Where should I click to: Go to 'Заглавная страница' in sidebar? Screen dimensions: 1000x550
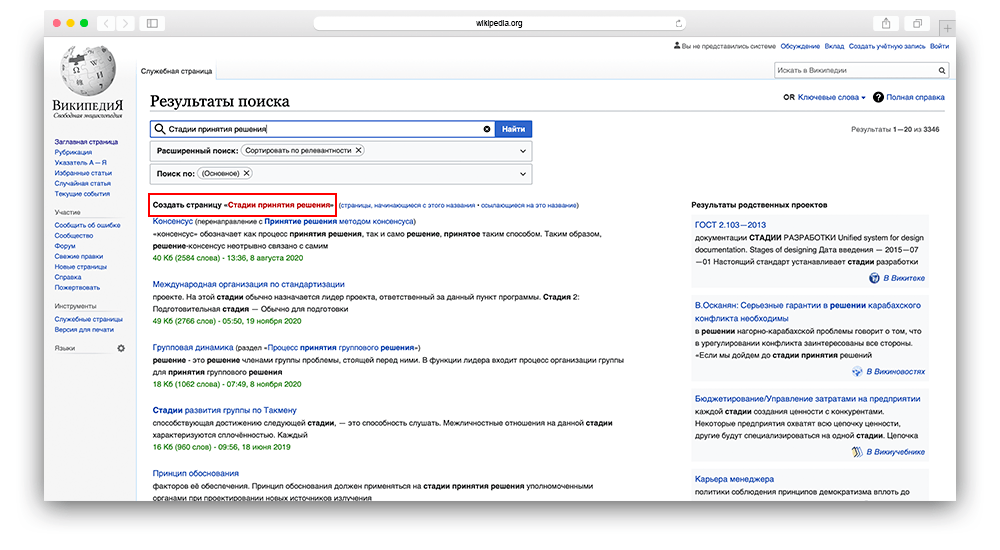point(86,142)
